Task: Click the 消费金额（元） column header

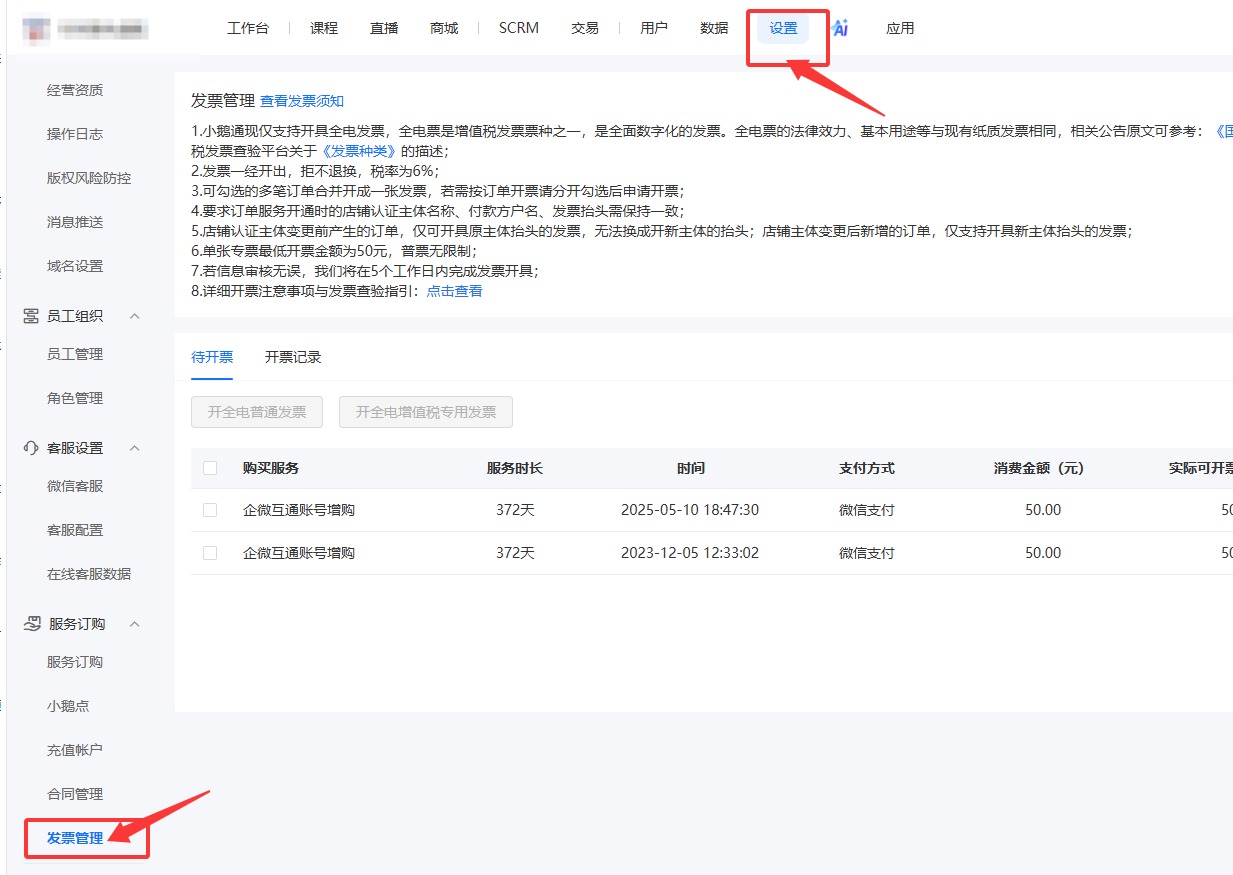Action: coord(1039,468)
